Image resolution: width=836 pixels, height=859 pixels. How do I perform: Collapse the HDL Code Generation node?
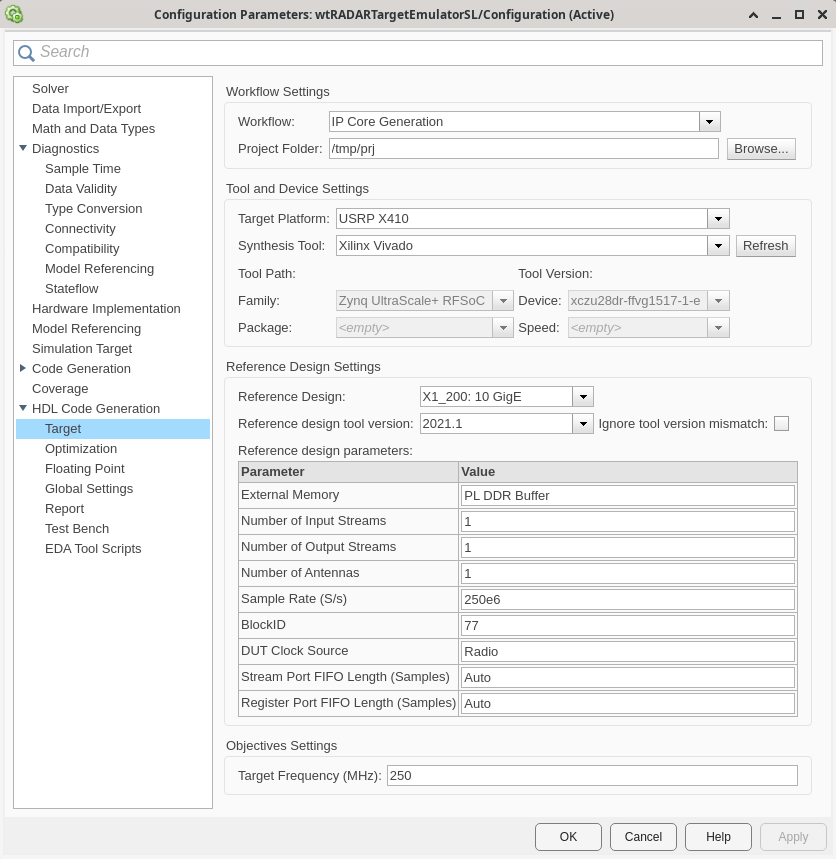coord(23,409)
